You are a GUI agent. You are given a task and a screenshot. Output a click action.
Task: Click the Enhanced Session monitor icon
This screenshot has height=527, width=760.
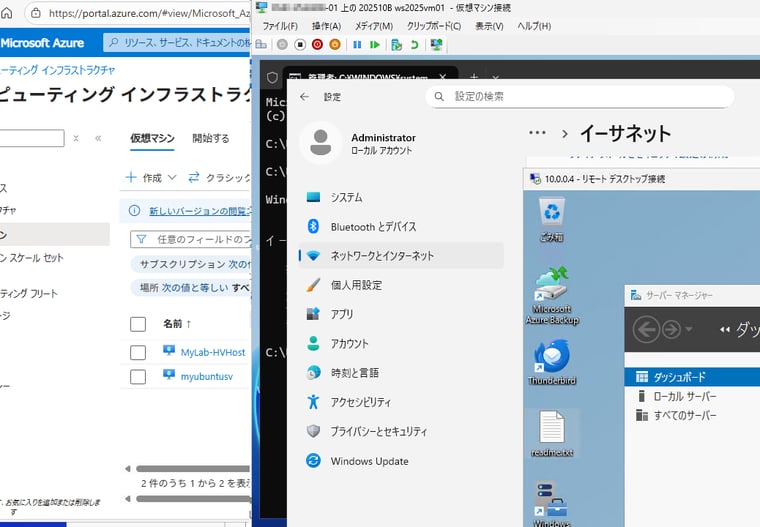click(x=436, y=45)
